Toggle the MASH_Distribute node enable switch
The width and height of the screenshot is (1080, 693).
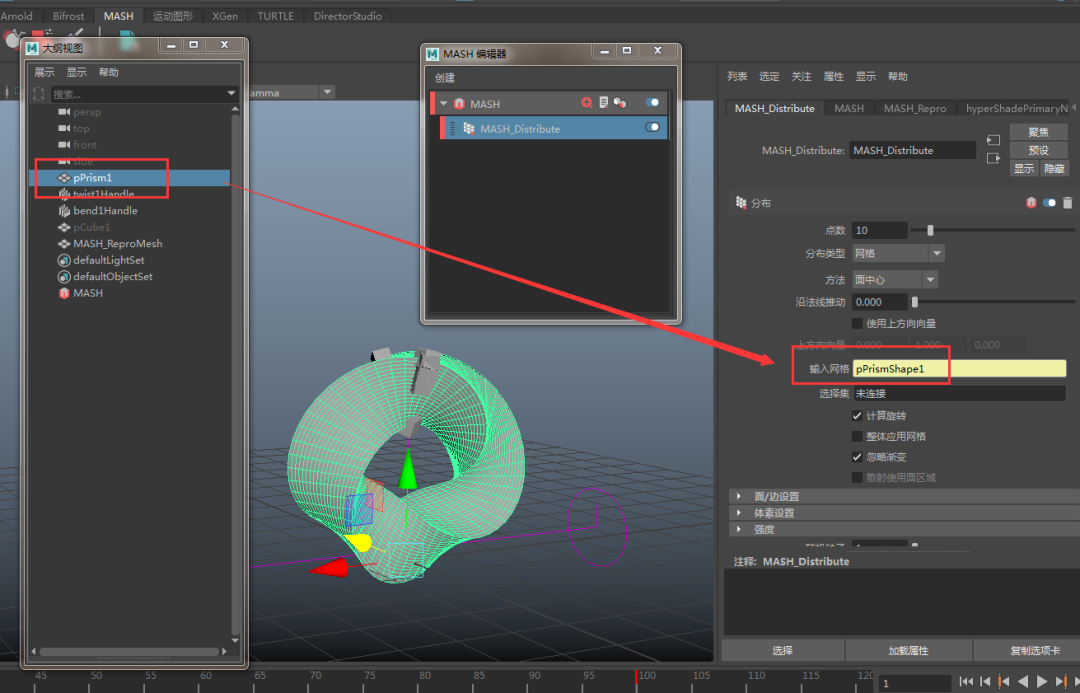(652, 127)
